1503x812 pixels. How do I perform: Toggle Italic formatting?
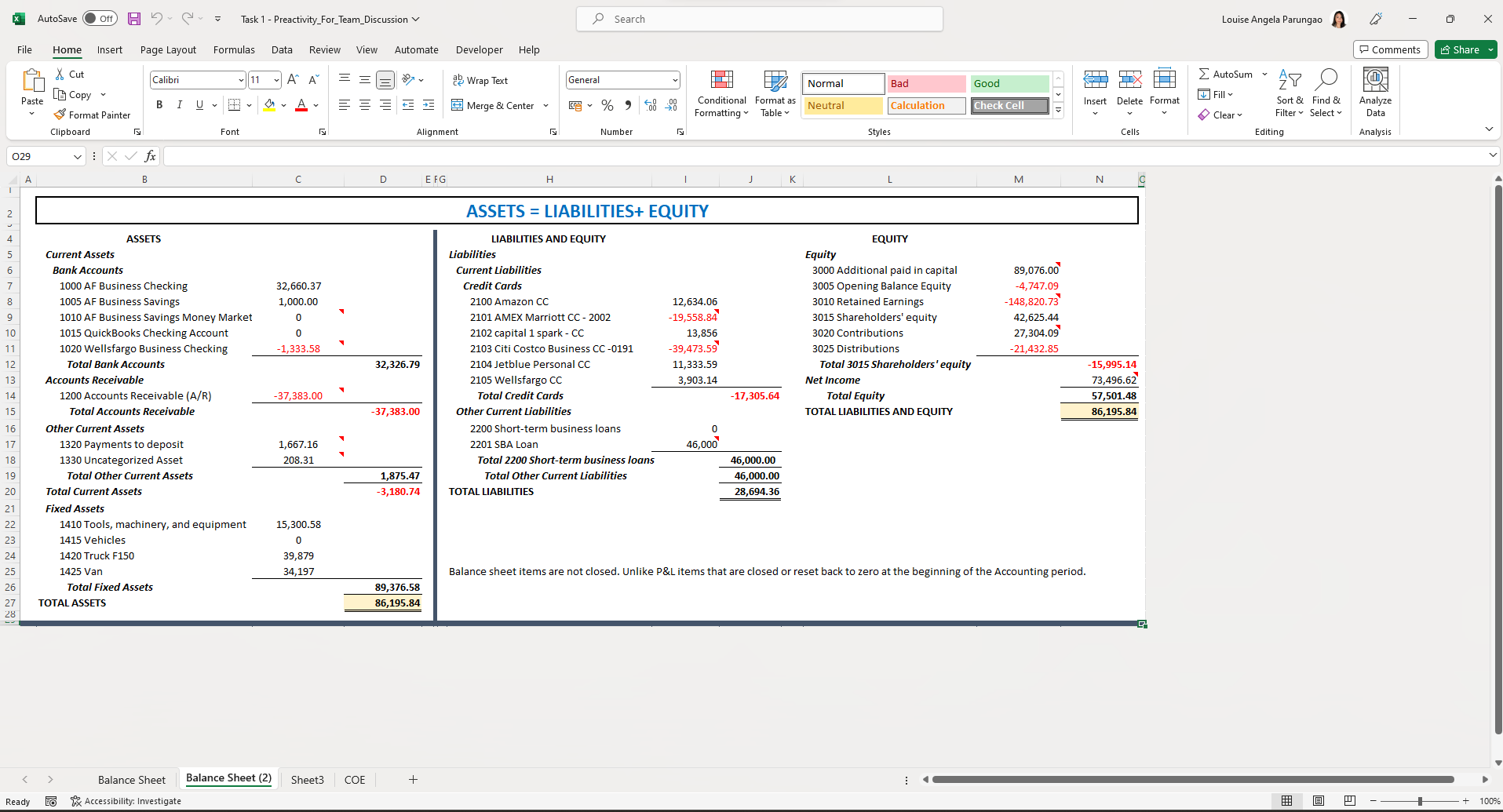(179, 105)
